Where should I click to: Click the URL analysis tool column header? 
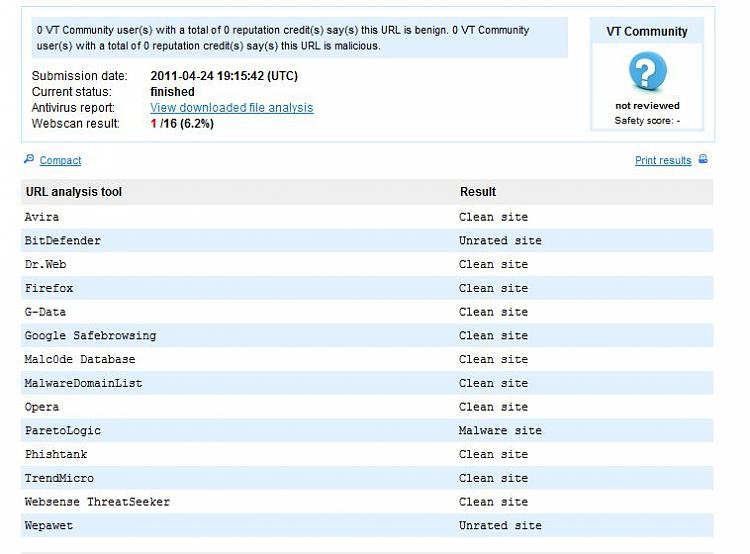74,192
